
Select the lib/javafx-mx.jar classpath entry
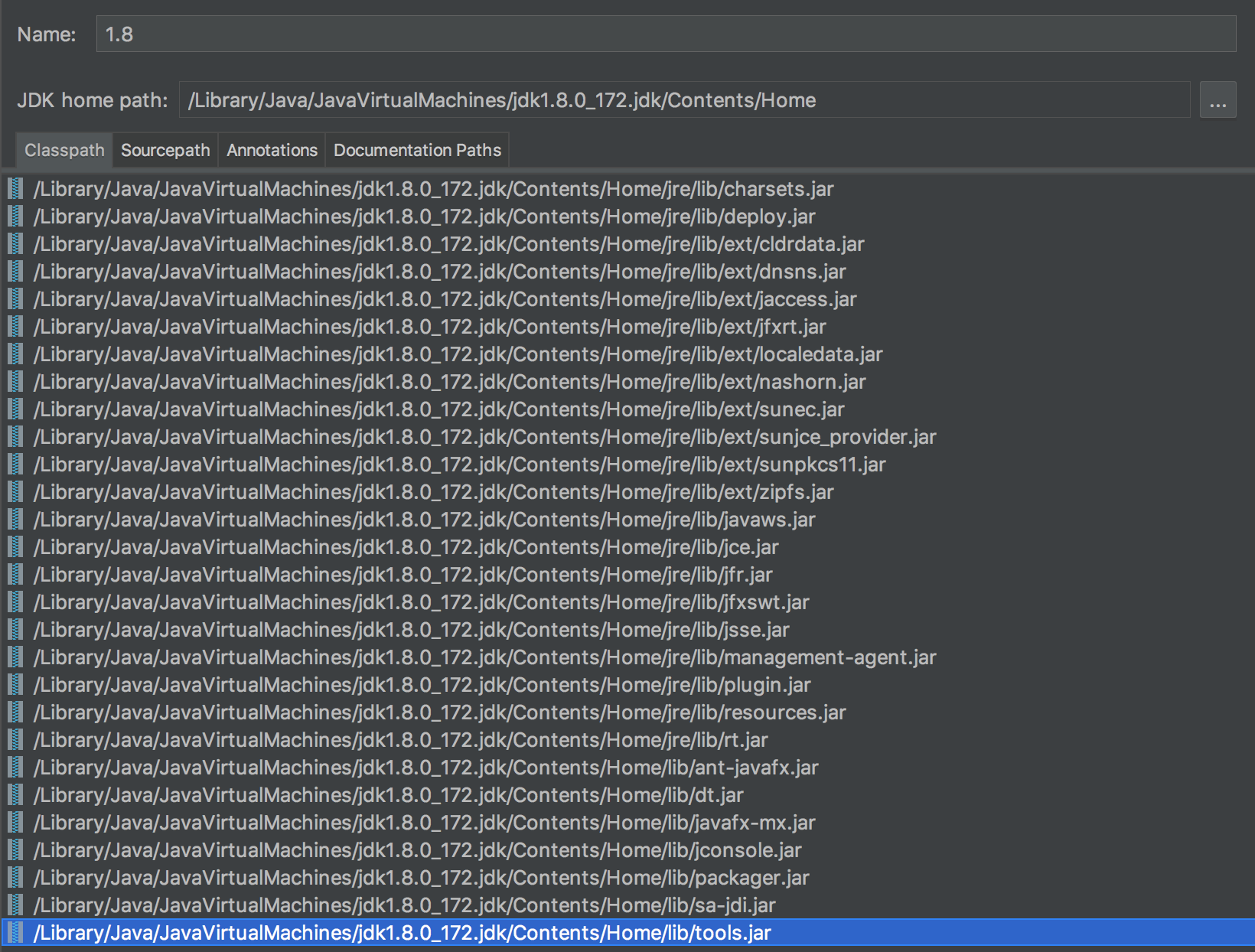tap(627, 822)
